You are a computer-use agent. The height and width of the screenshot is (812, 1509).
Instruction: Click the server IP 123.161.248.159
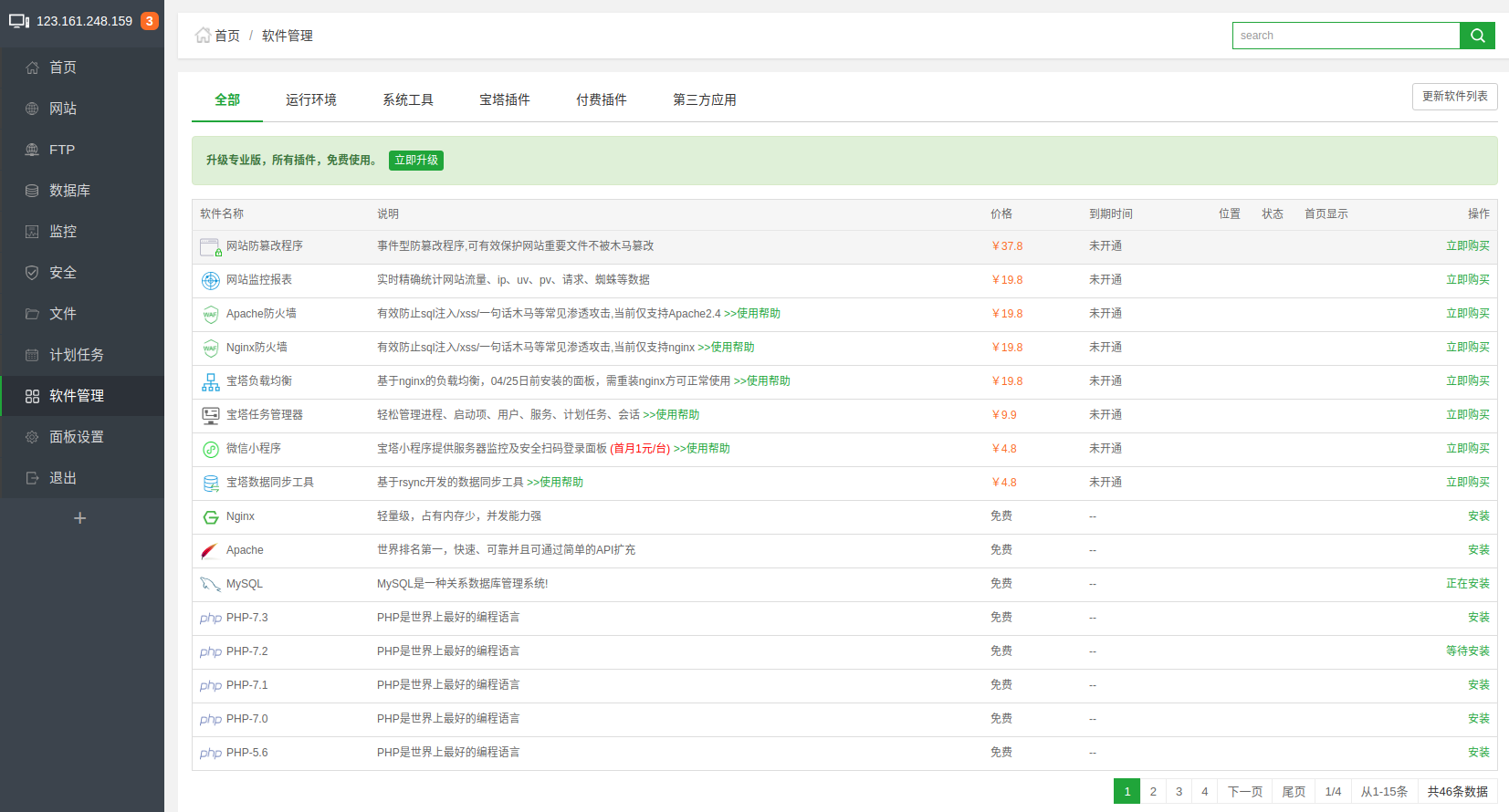(85, 21)
